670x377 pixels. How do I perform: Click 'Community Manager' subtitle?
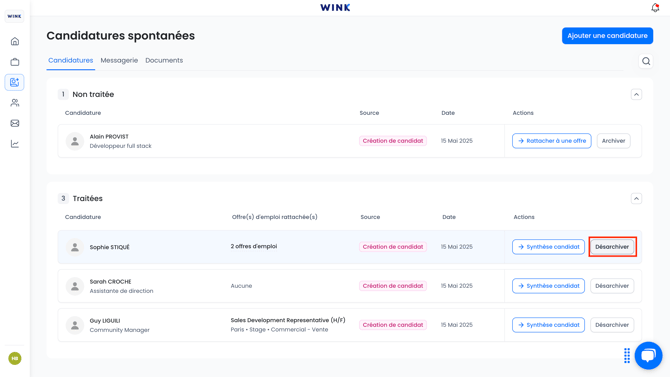click(120, 330)
